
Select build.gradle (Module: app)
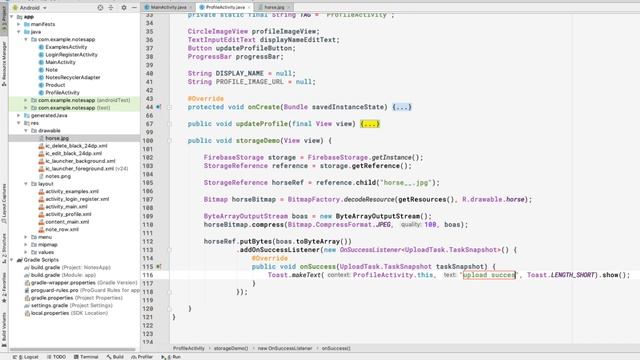(x=63, y=275)
